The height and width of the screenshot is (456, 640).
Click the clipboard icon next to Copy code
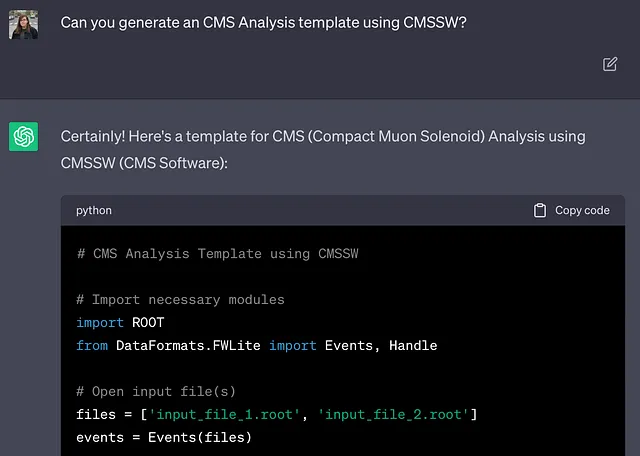(x=540, y=210)
